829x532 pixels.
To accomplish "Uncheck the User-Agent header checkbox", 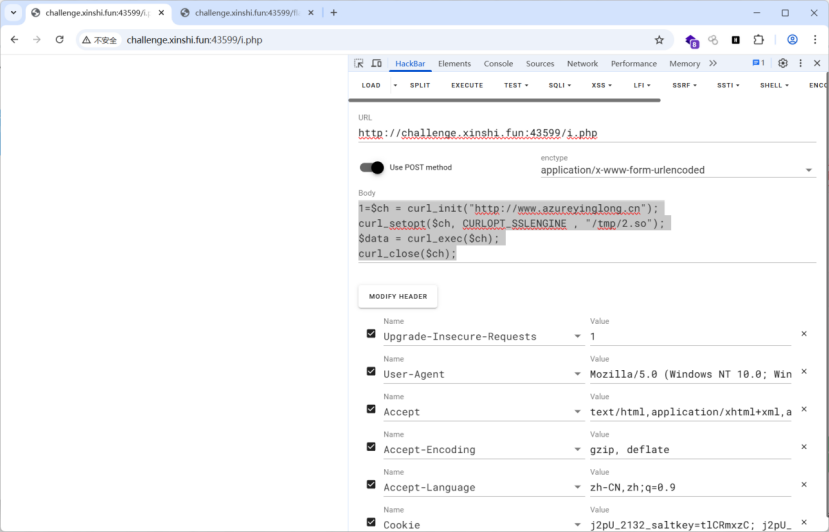I will [x=371, y=372].
